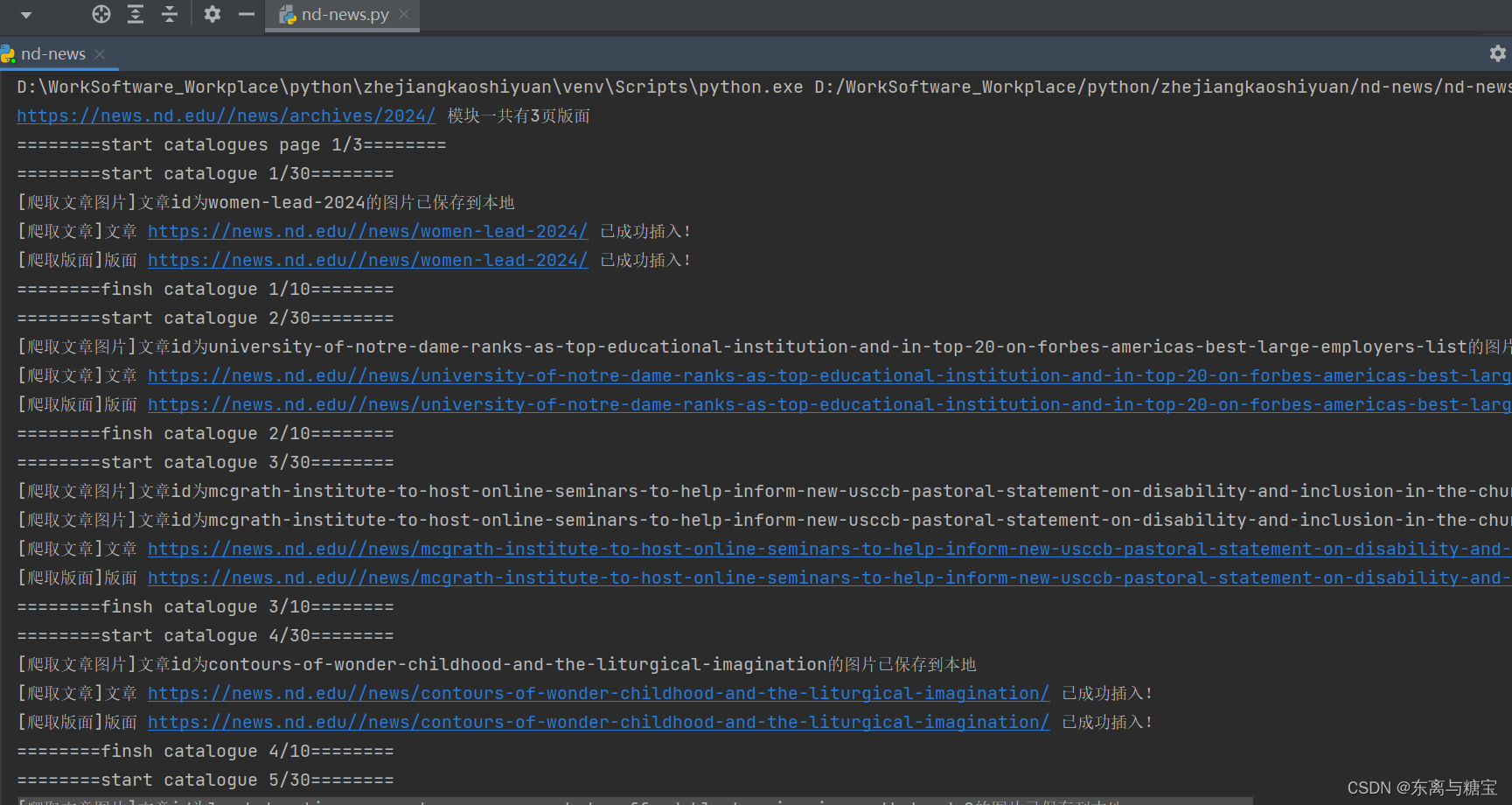Open contours-of-wonder link on 爬取版面 line
The width and height of the screenshot is (1512, 805).
point(599,722)
